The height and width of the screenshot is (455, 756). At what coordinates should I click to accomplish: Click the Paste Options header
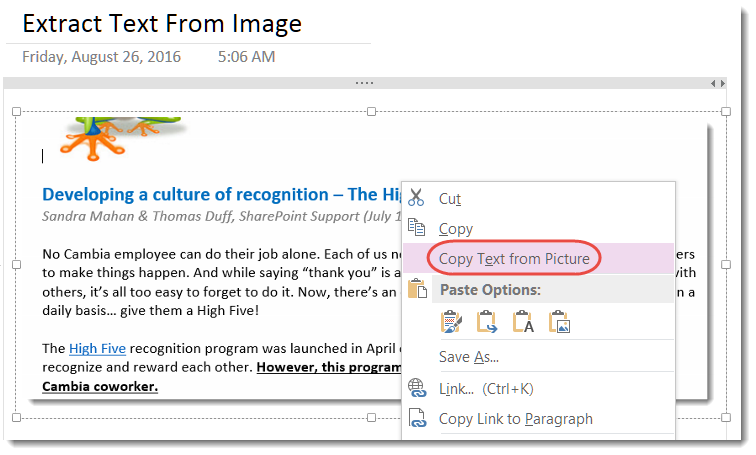coord(490,290)
